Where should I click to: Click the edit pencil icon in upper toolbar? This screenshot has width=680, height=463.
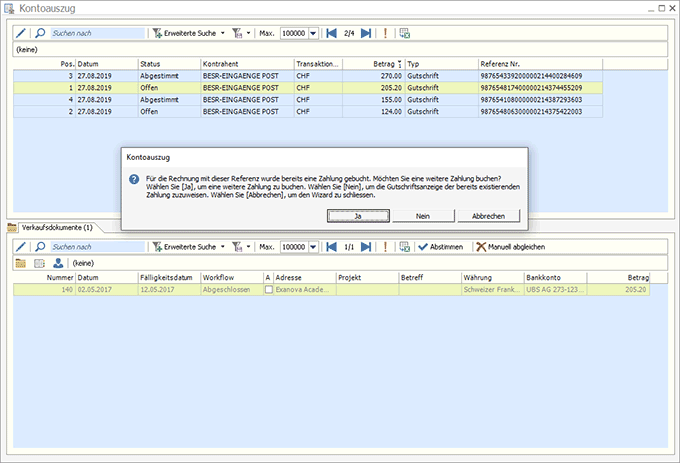click(20, 33)
